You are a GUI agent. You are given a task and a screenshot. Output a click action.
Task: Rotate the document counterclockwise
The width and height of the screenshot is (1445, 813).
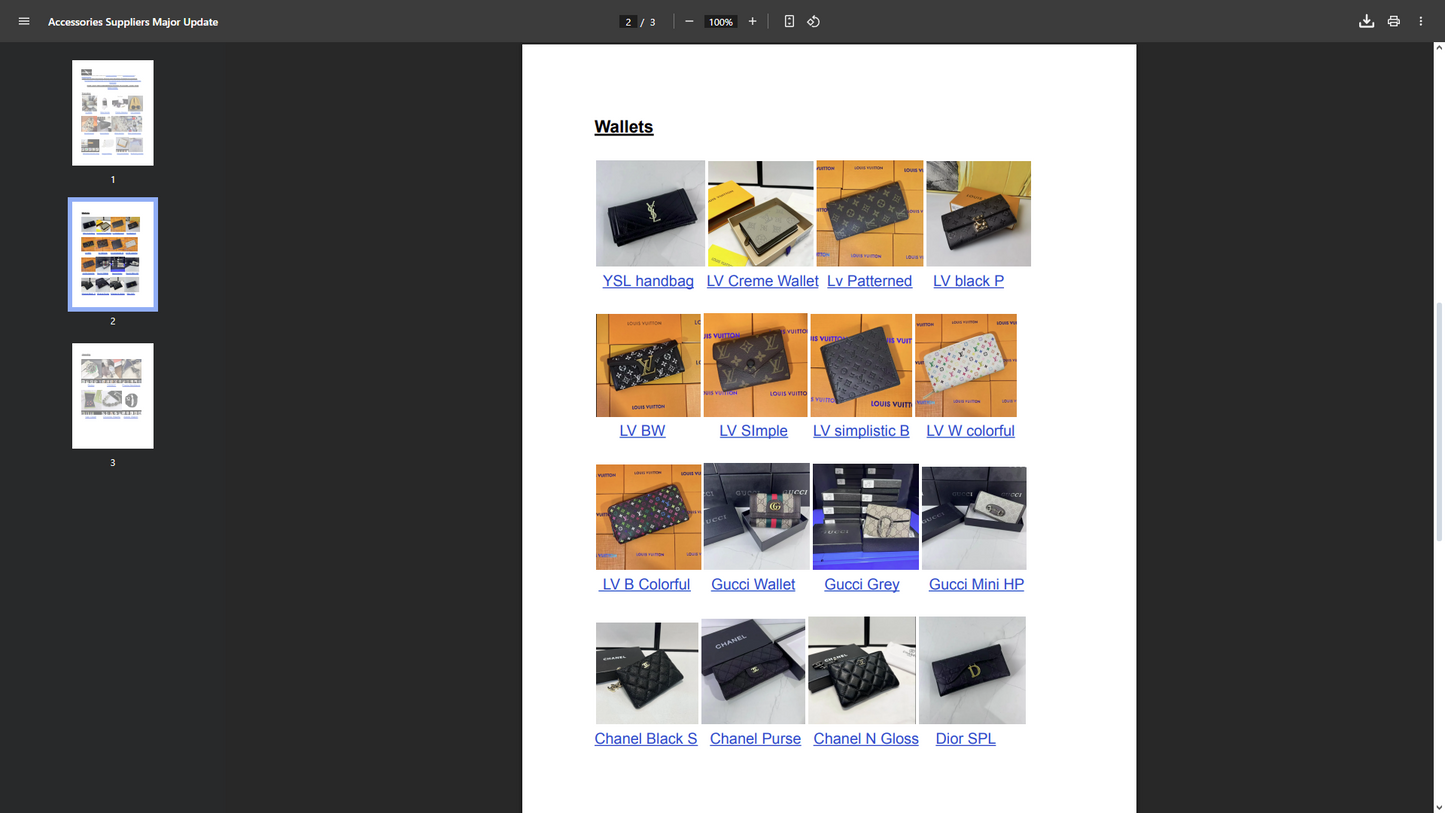(x=814, y=21)
